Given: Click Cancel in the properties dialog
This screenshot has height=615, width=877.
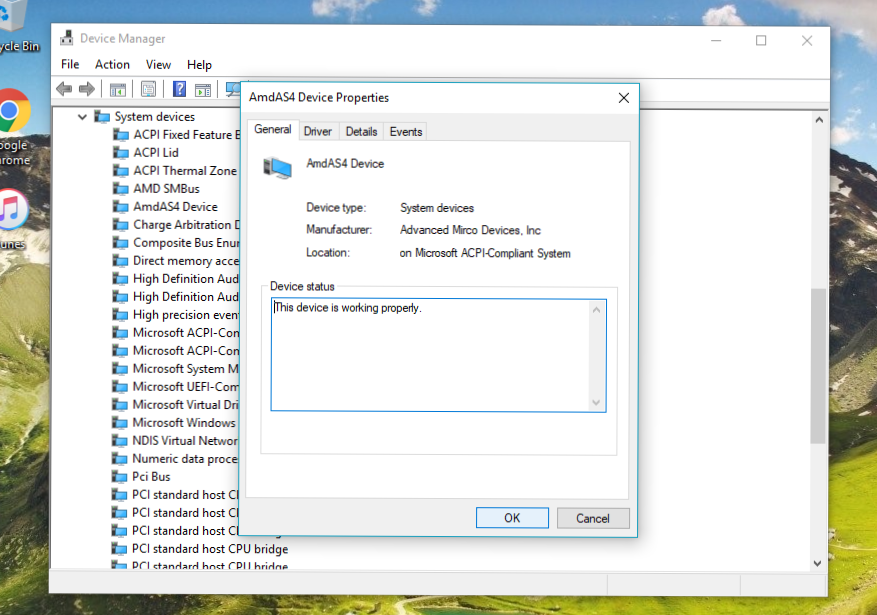Looking at the screenshot, I should pos(592,518).
